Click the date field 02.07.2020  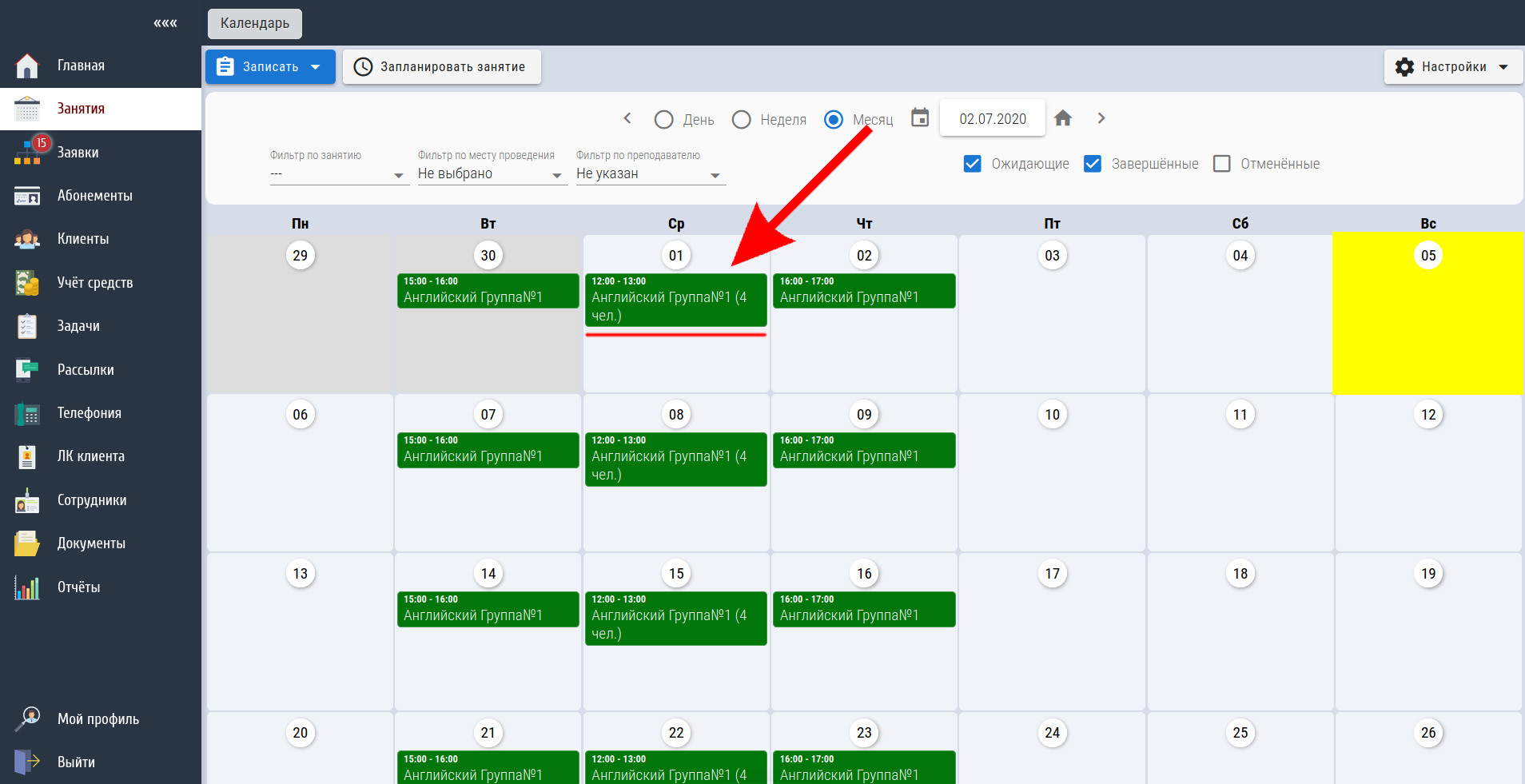pos(993,119)
